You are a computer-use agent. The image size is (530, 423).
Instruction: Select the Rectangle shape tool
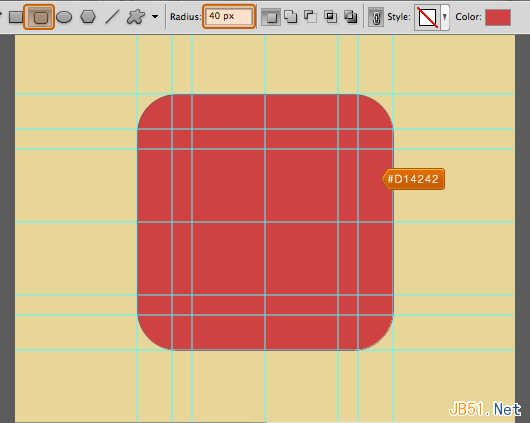click(x=16, y=17)
